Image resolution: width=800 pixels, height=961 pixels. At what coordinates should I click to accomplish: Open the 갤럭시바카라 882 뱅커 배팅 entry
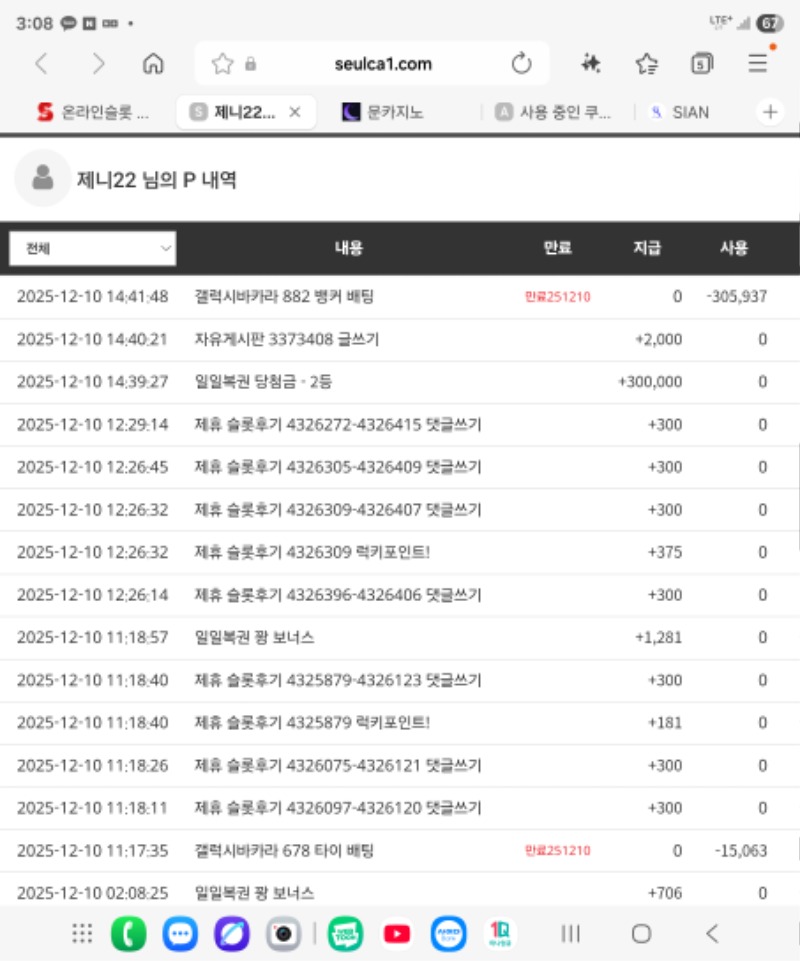click(283, 296)
